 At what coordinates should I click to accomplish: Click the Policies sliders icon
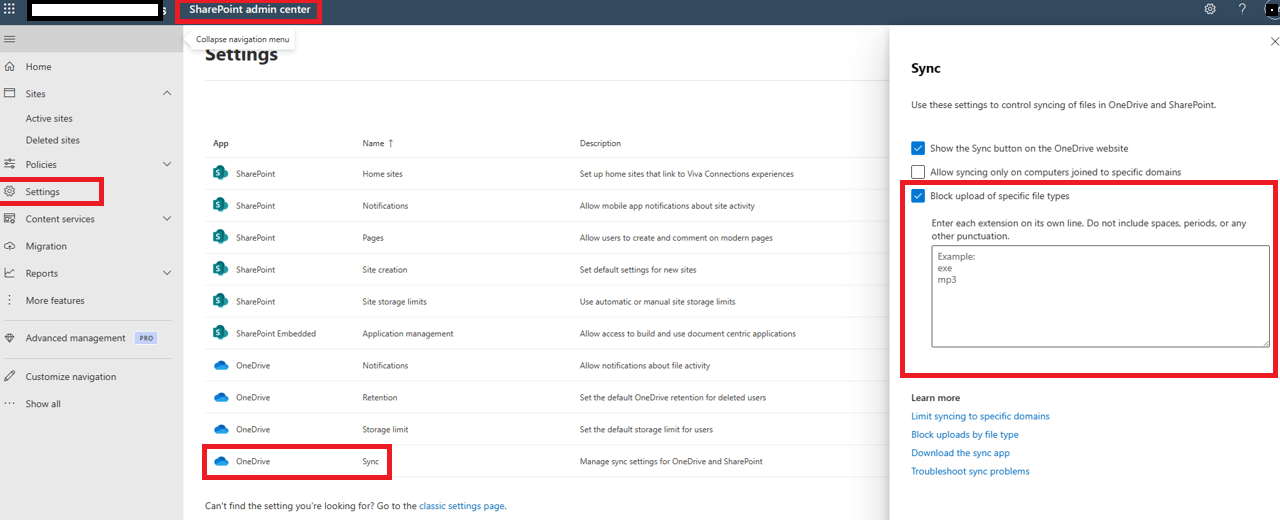point(10,164)
